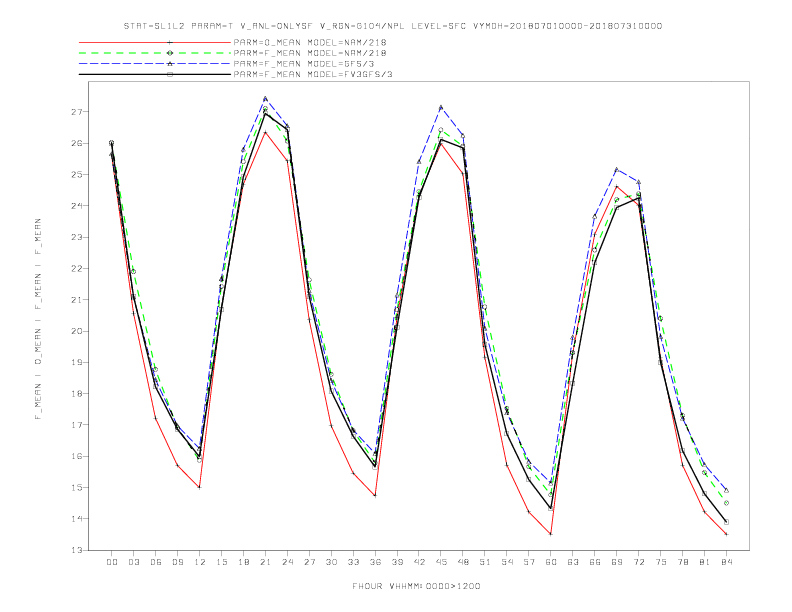The width and height of the screenshot is (792, 612).
Task: Click x-axis forecast hour label 54
Action: 507,562
